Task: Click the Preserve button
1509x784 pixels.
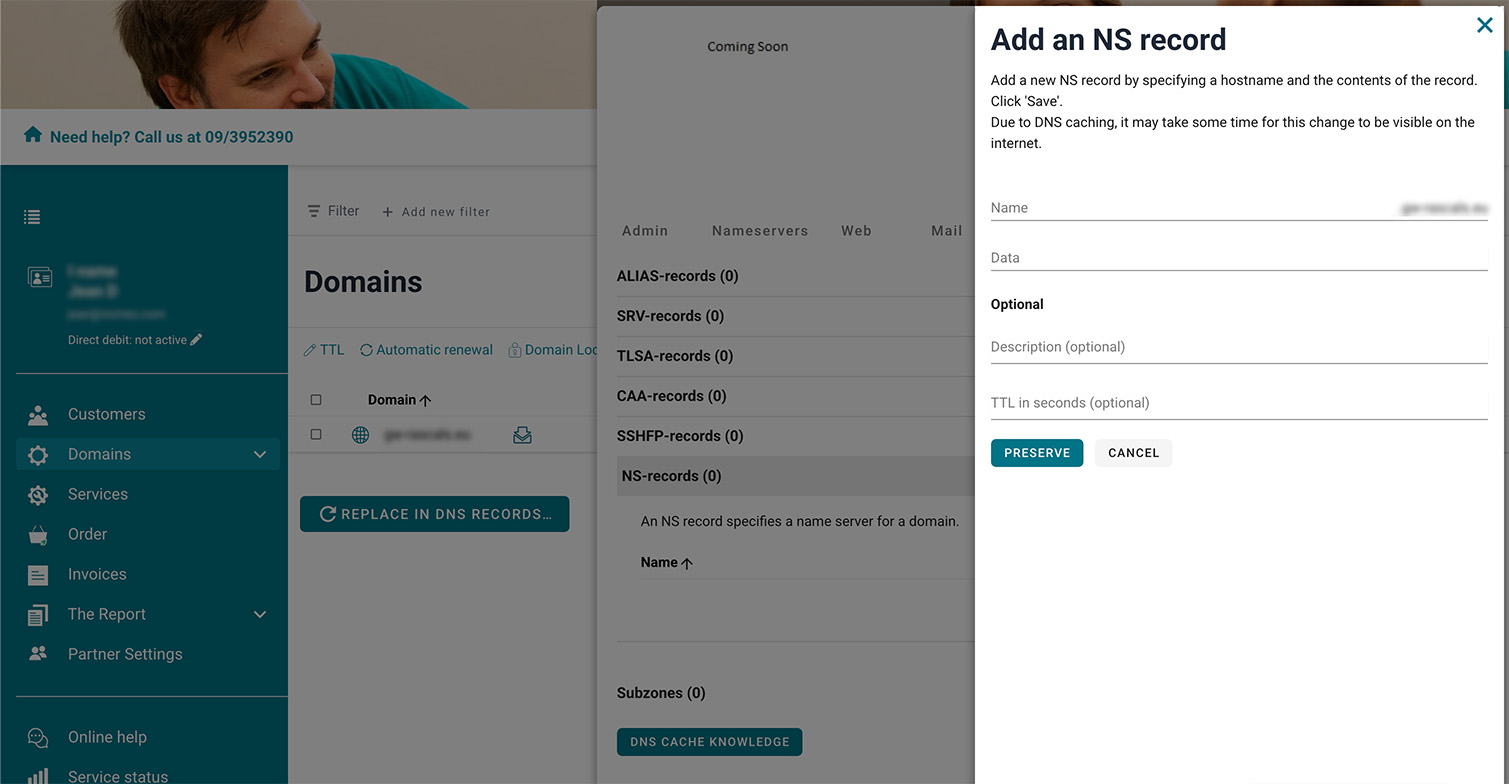Action: (1037, 453)
